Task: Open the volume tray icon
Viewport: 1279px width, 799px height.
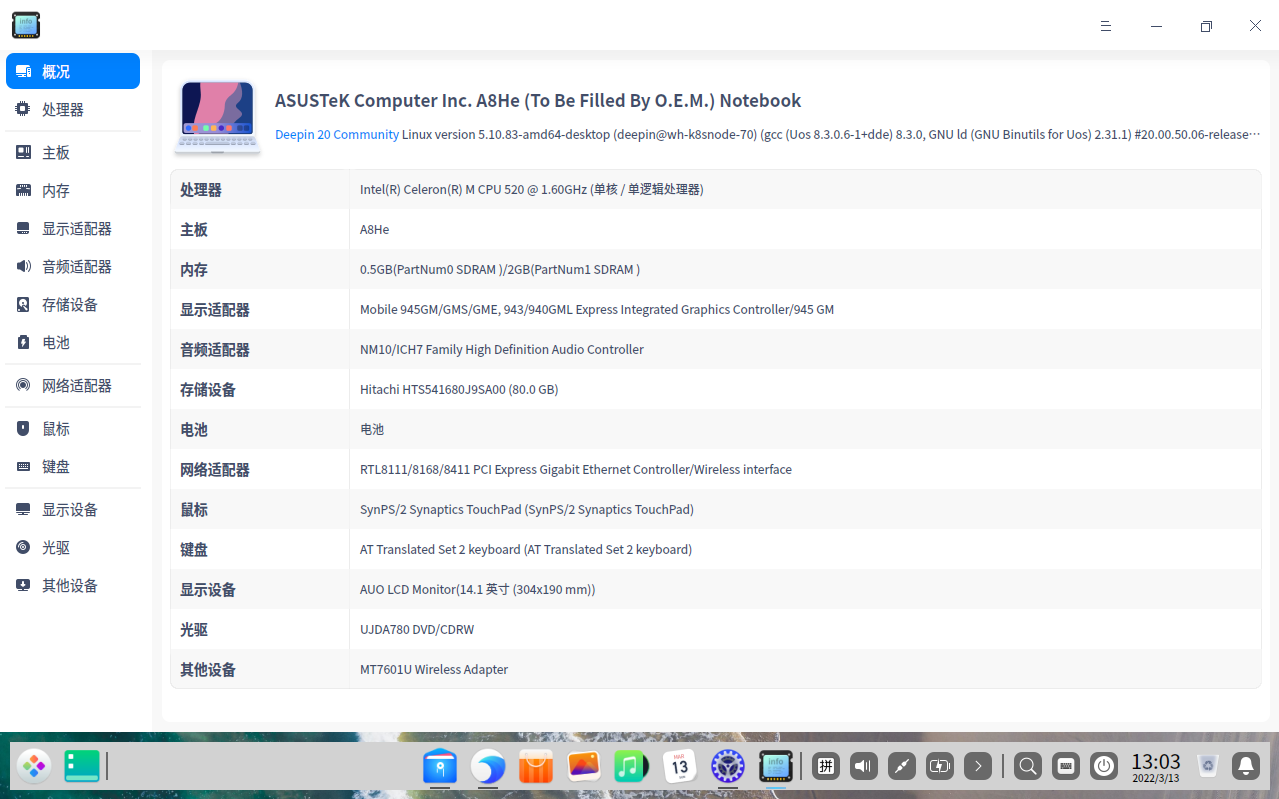Action: (x=864, y=767)
